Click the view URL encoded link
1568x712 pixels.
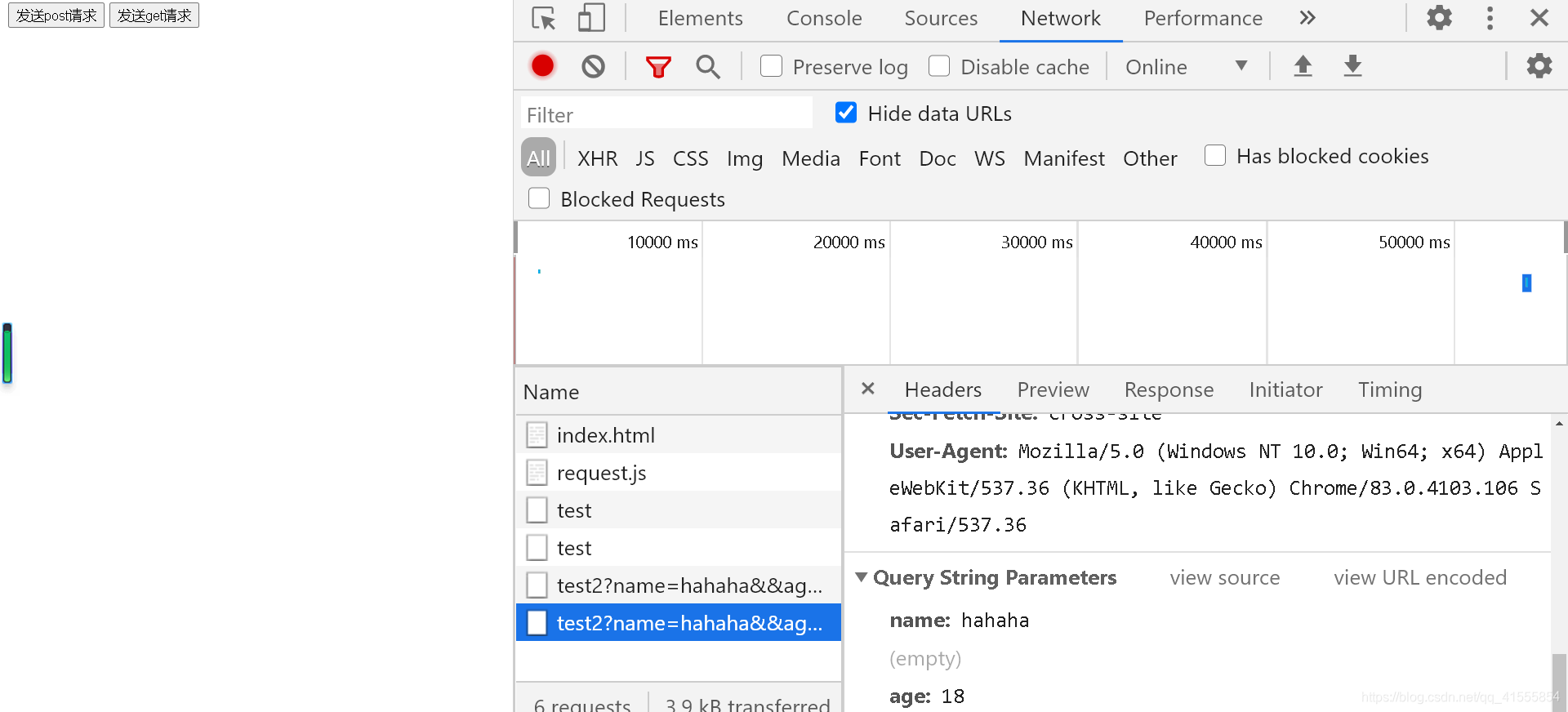pyautogui.click(x=1420, y=577)
